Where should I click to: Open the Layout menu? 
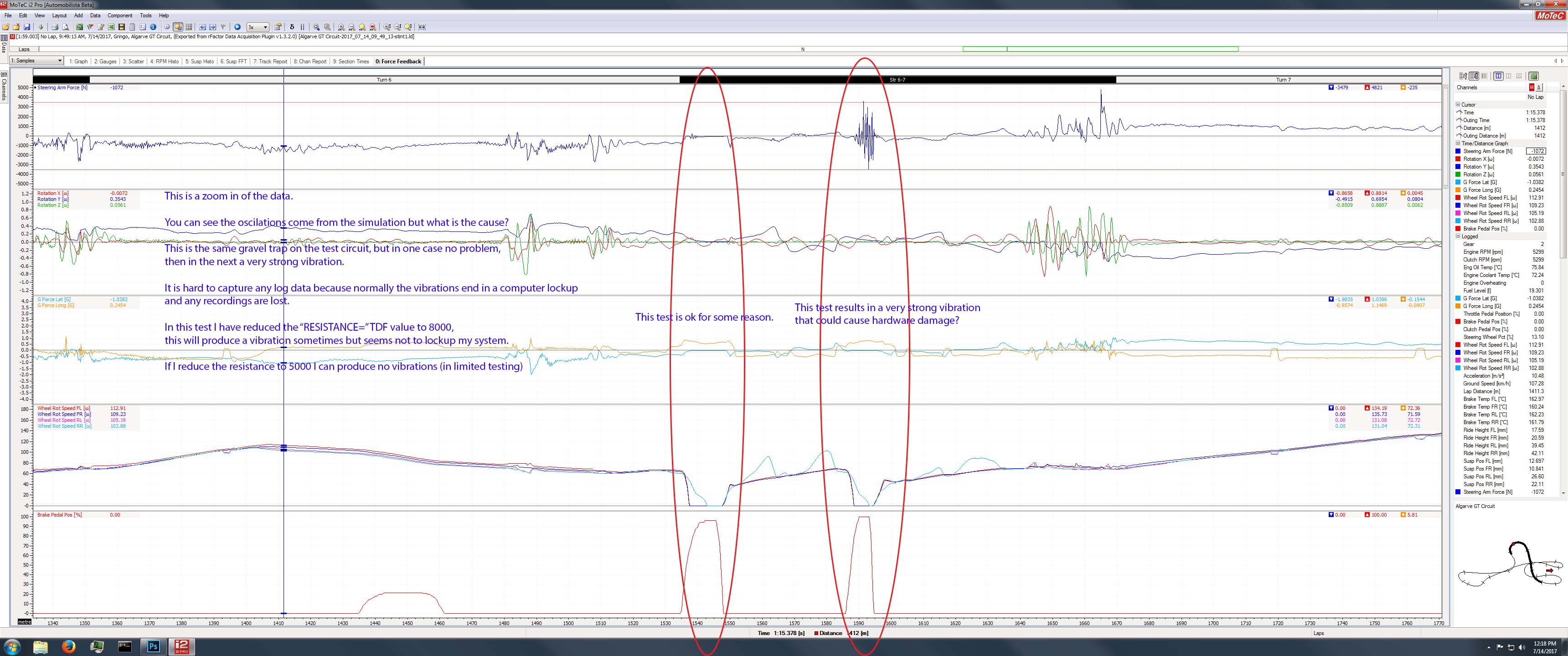click(59, 15)
